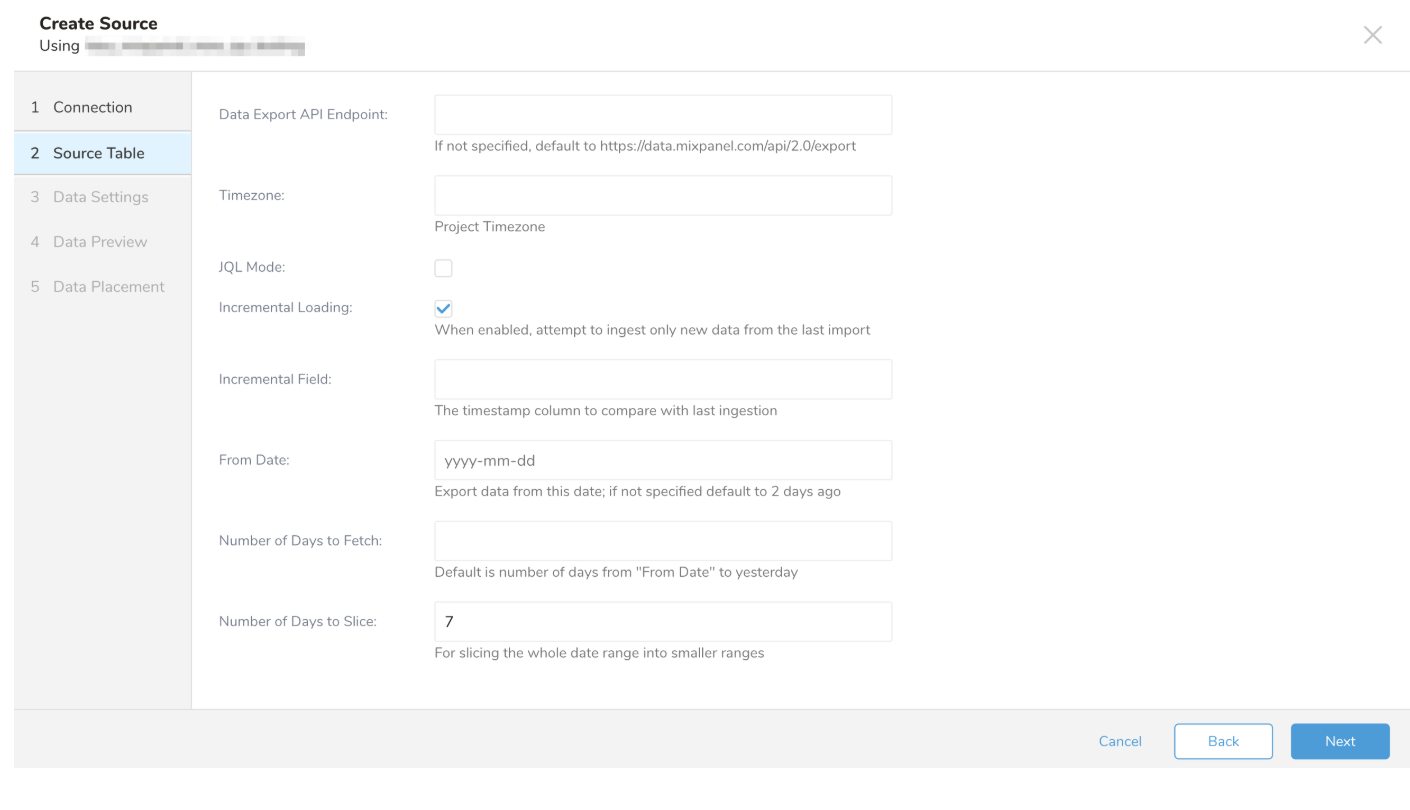
Task: Click into the Incremental Field input
Action: coord(662,380)
